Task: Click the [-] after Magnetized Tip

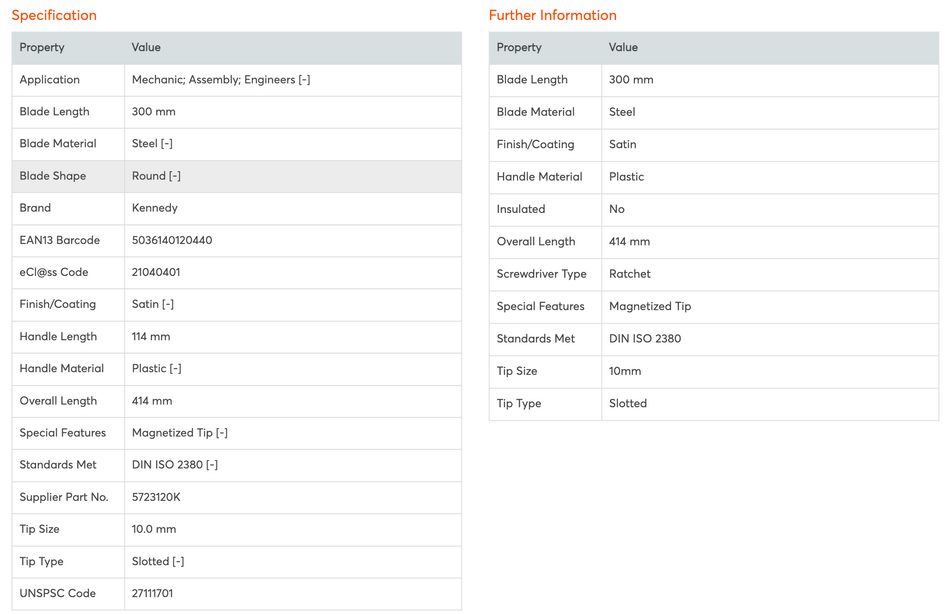Action: 222,433
